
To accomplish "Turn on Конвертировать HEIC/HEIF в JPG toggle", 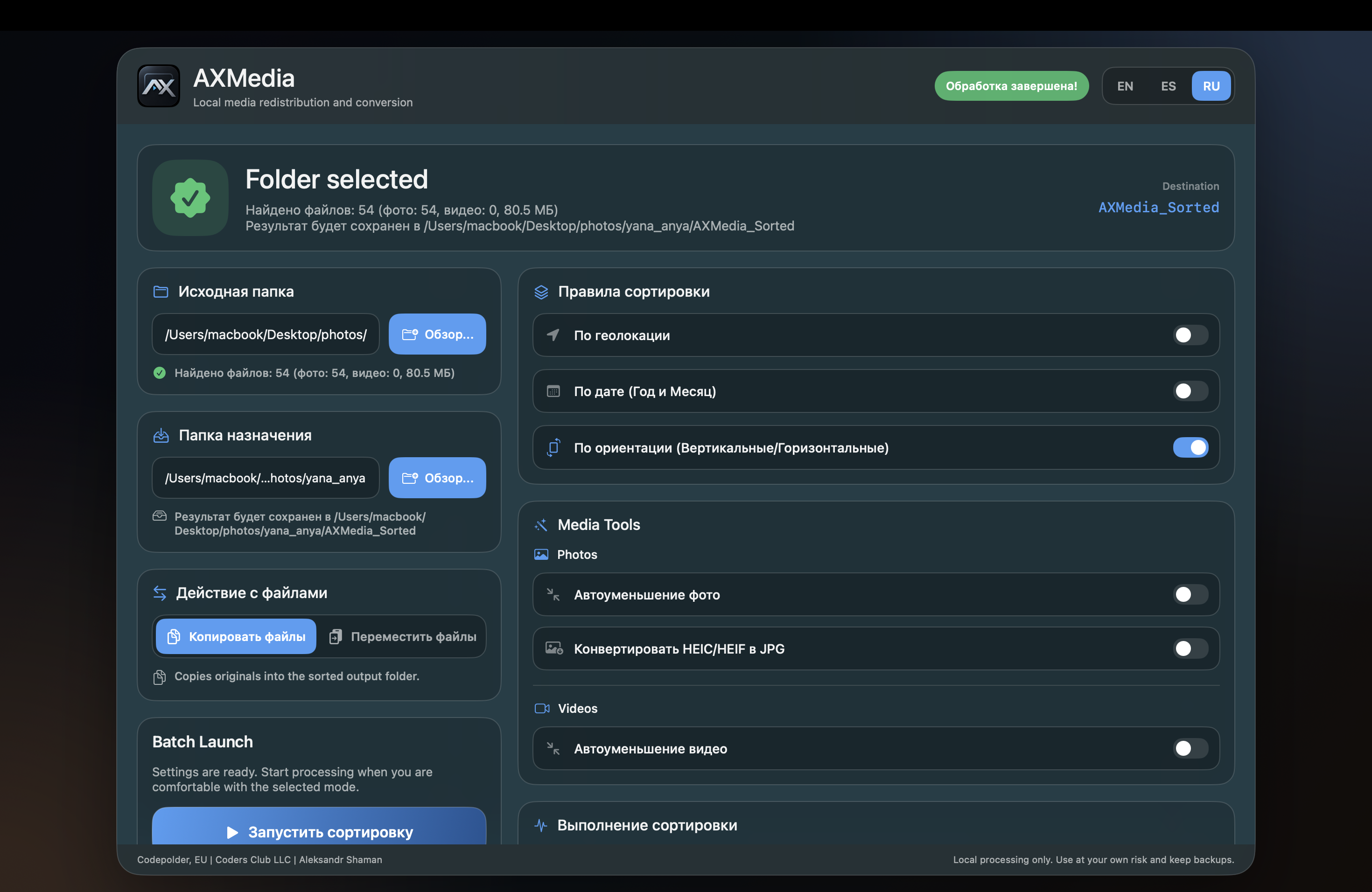I will (x=1190, y=649).
